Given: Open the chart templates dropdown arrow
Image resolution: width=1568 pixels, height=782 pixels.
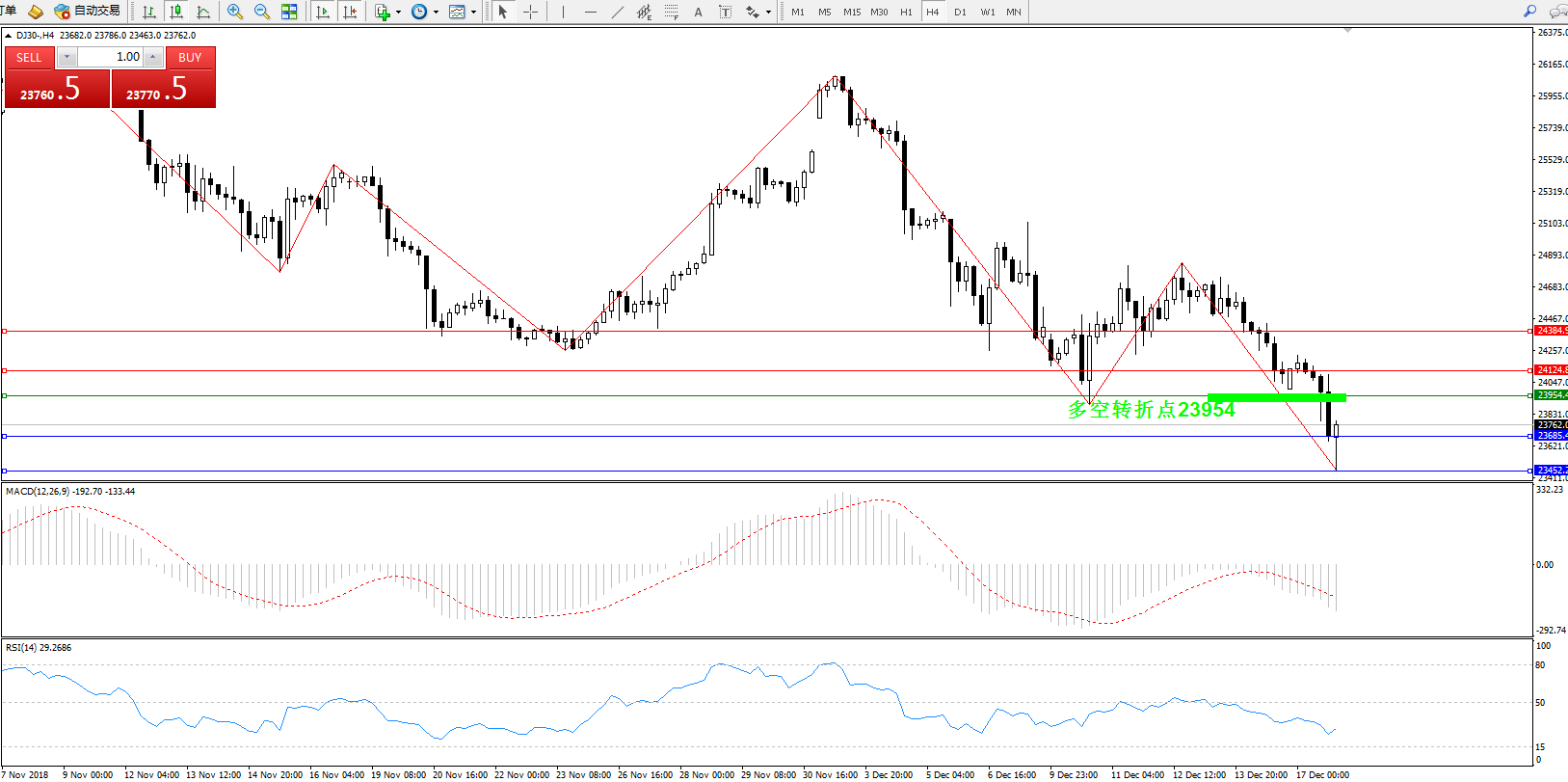Looking at the screenshot, I should (x=473, y=13).
